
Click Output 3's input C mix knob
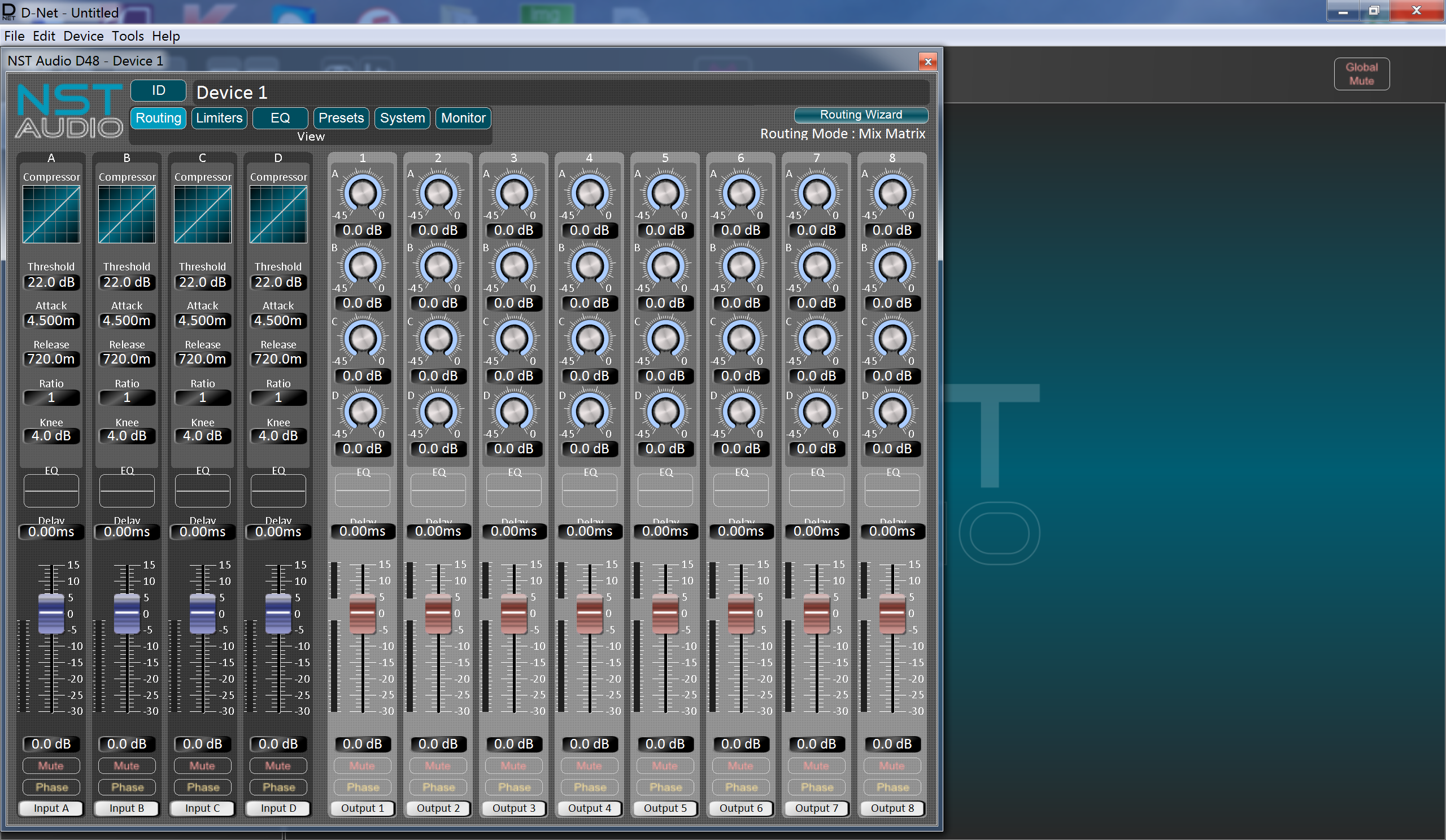click(513, 339)
